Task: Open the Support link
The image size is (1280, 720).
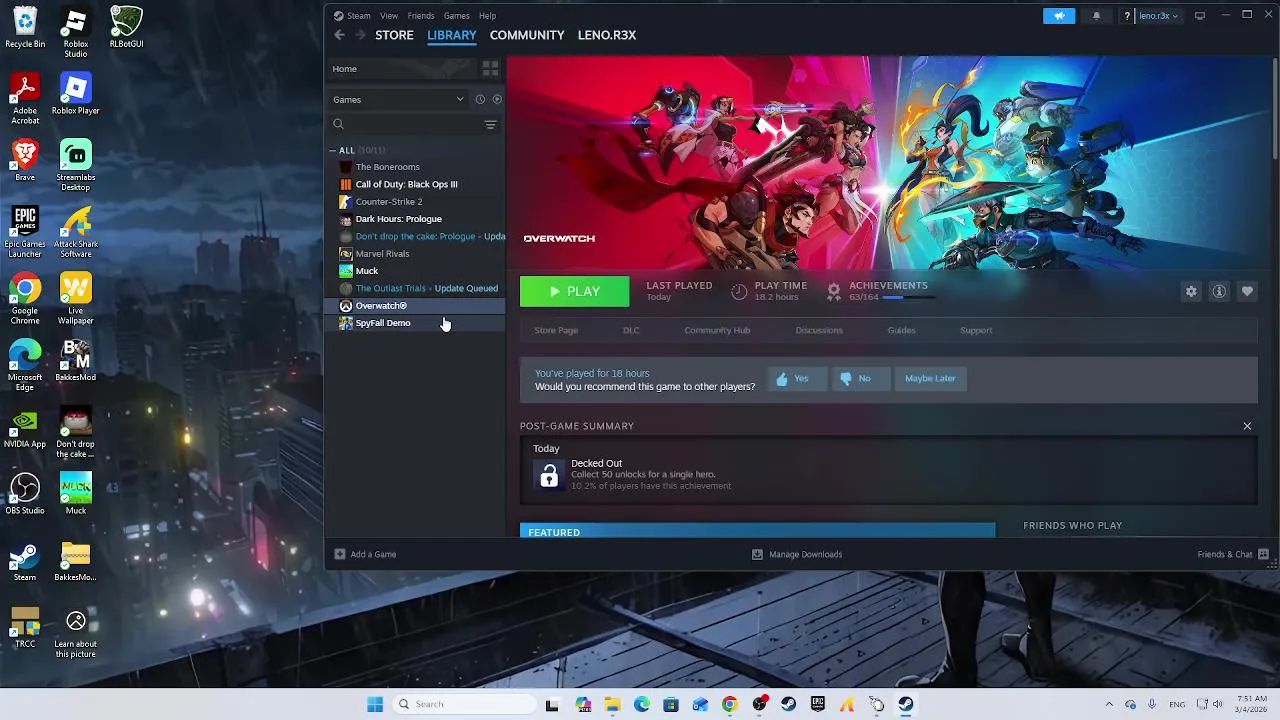Action: 976,330
